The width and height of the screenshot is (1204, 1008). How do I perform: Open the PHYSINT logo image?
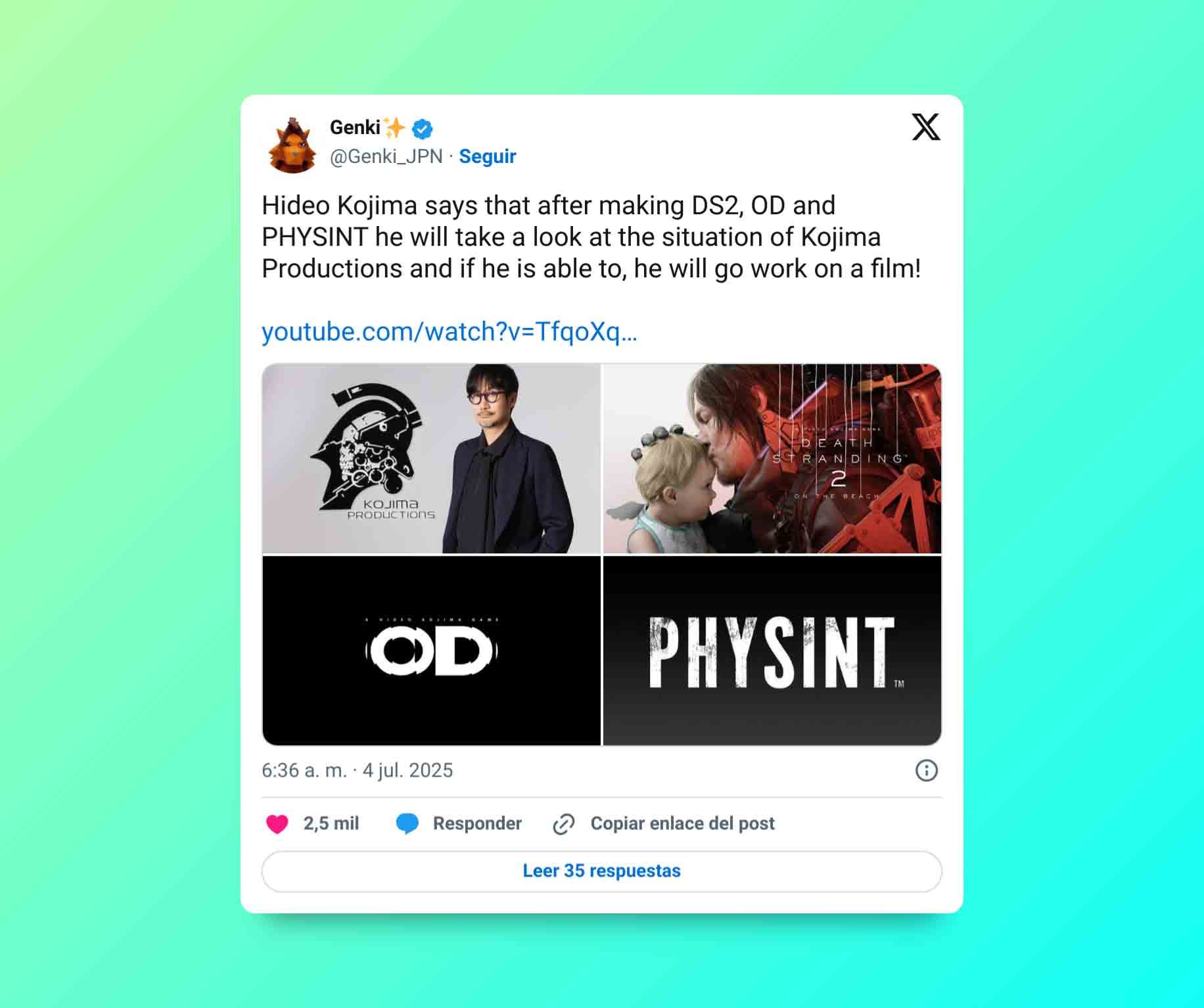(x=772, y=651)
